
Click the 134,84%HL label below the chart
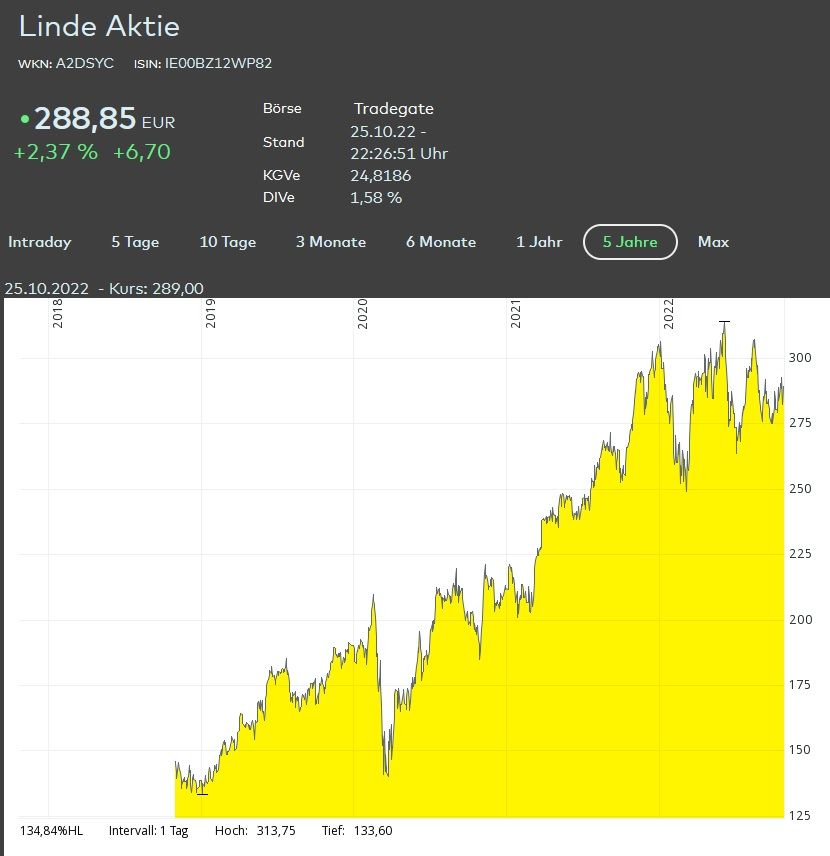click(x=52, y=830)
